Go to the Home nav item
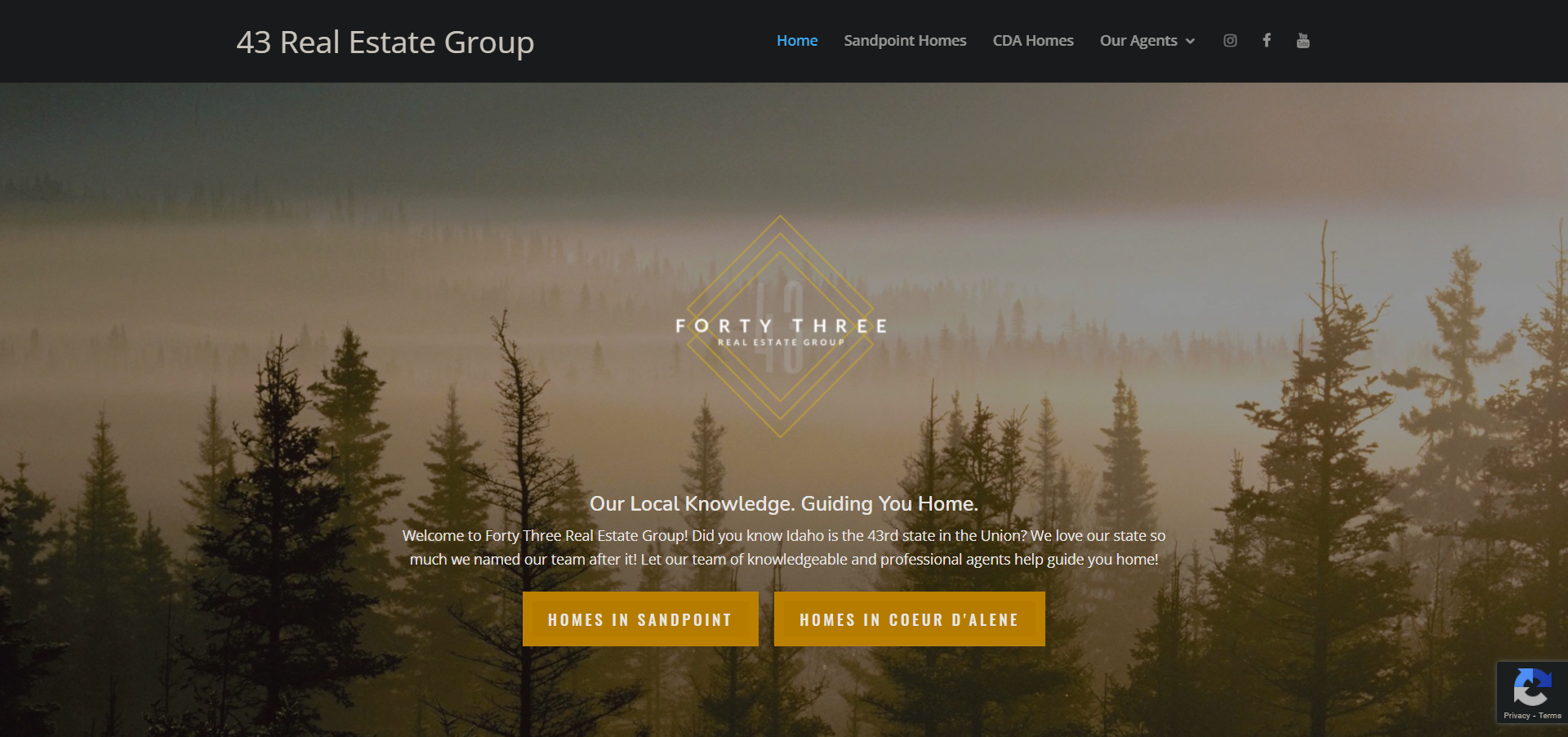1568x737 pixels. 797,41
